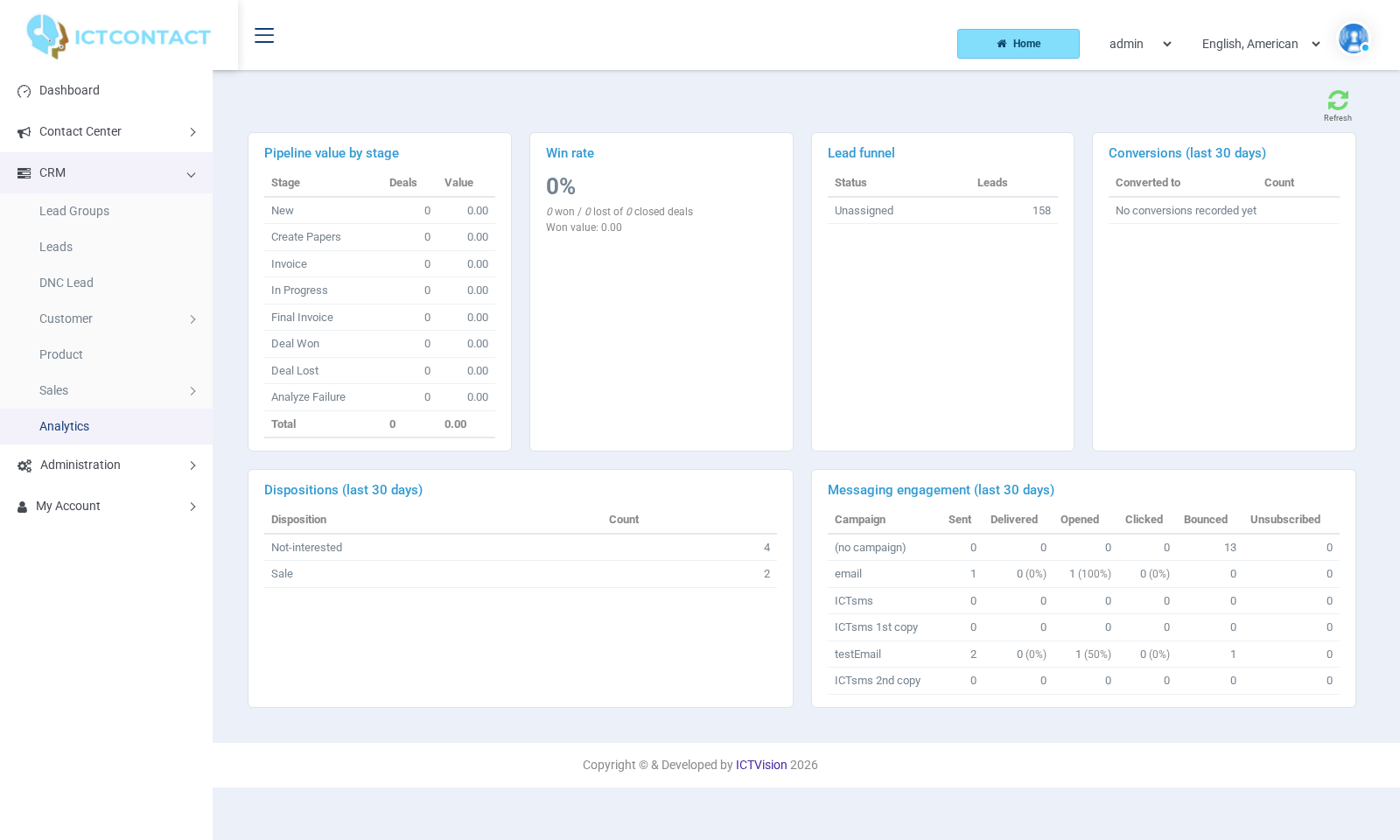Click the Unassigned lead status row
The height and width of the screenshot is (840, 1400).
point(942,211)
